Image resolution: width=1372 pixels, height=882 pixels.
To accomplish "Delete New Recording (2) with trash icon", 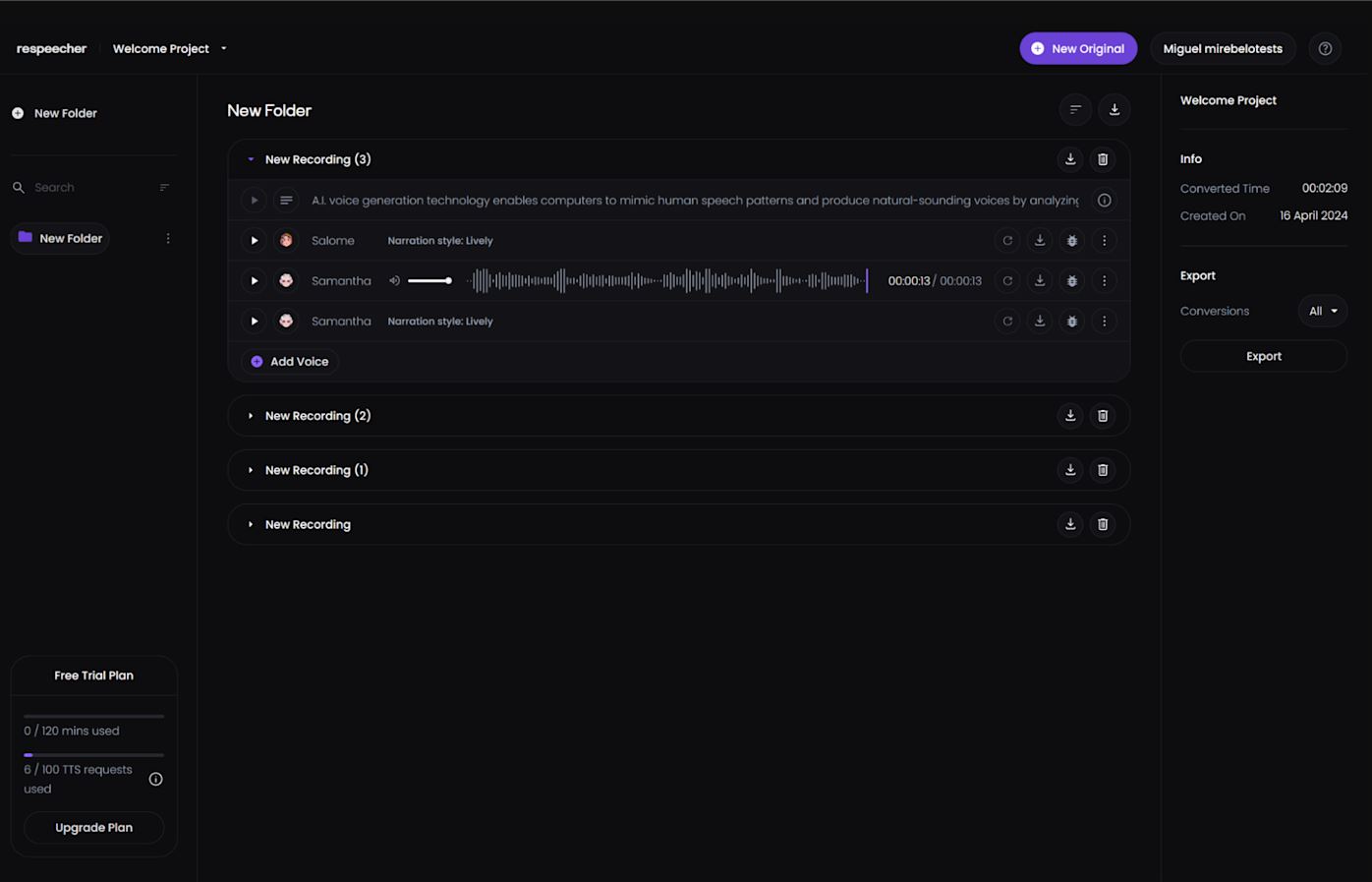I will (x=1103, y=416).
